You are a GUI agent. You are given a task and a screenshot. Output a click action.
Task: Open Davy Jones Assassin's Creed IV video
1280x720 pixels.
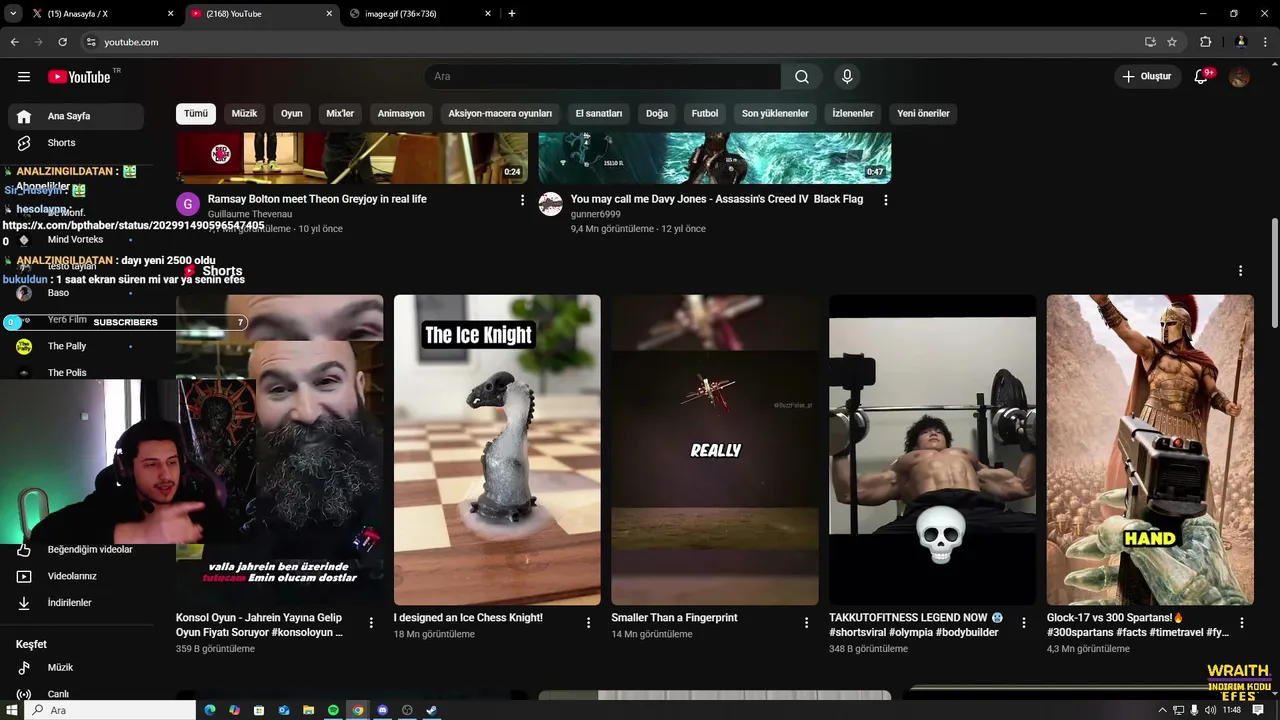tap(717, 199)
